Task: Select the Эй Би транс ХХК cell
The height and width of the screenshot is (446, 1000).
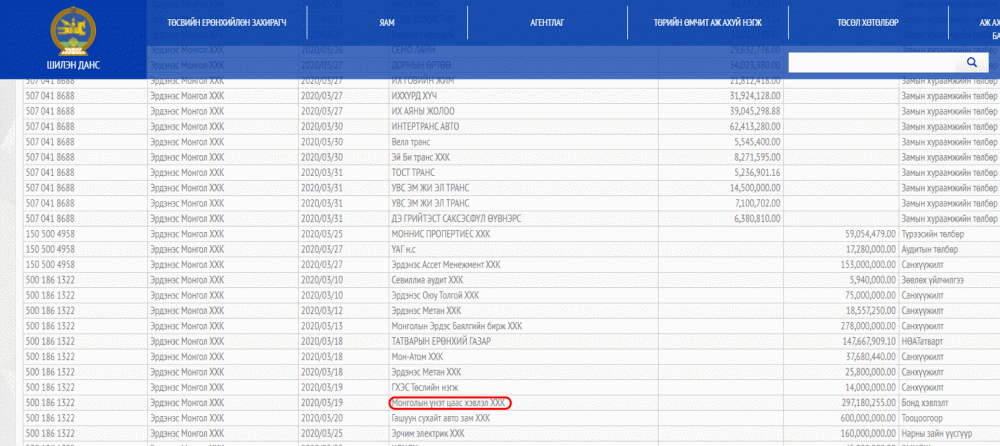Action: click(x=523, y=158)
